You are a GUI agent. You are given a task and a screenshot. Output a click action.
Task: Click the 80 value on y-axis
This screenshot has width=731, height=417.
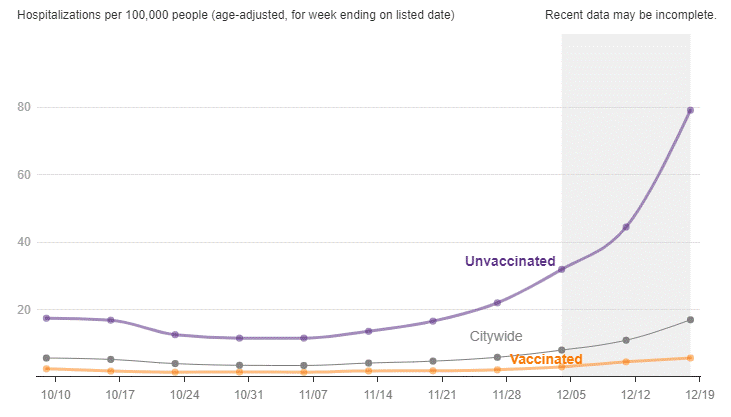(24, 107)
